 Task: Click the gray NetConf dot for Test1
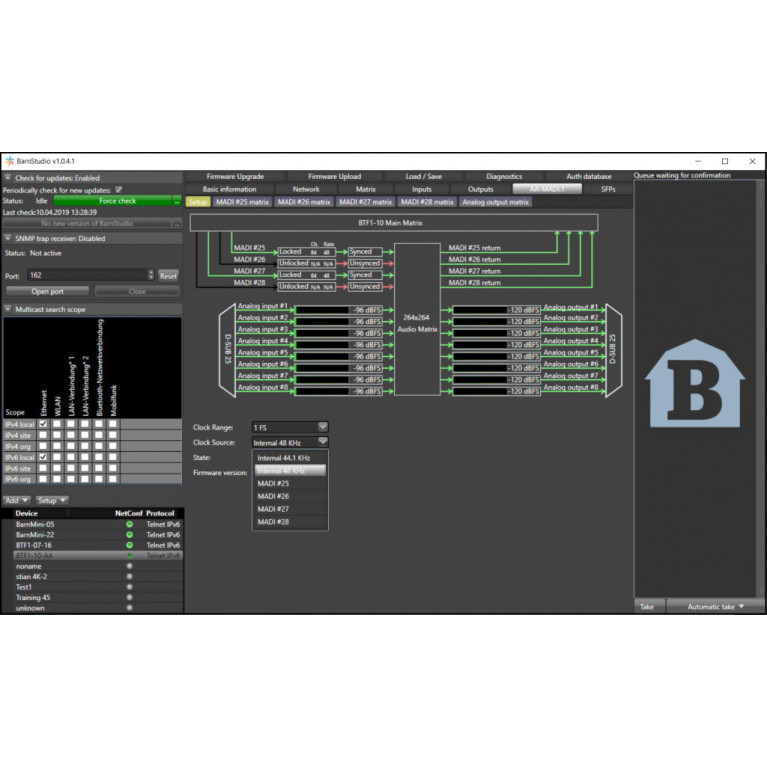(x=129, y=587)
